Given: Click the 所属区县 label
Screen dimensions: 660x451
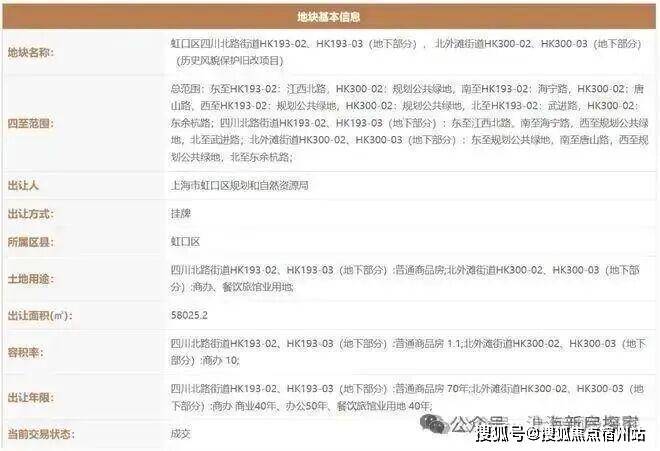Looking at the screenshot, I should 31,242.
